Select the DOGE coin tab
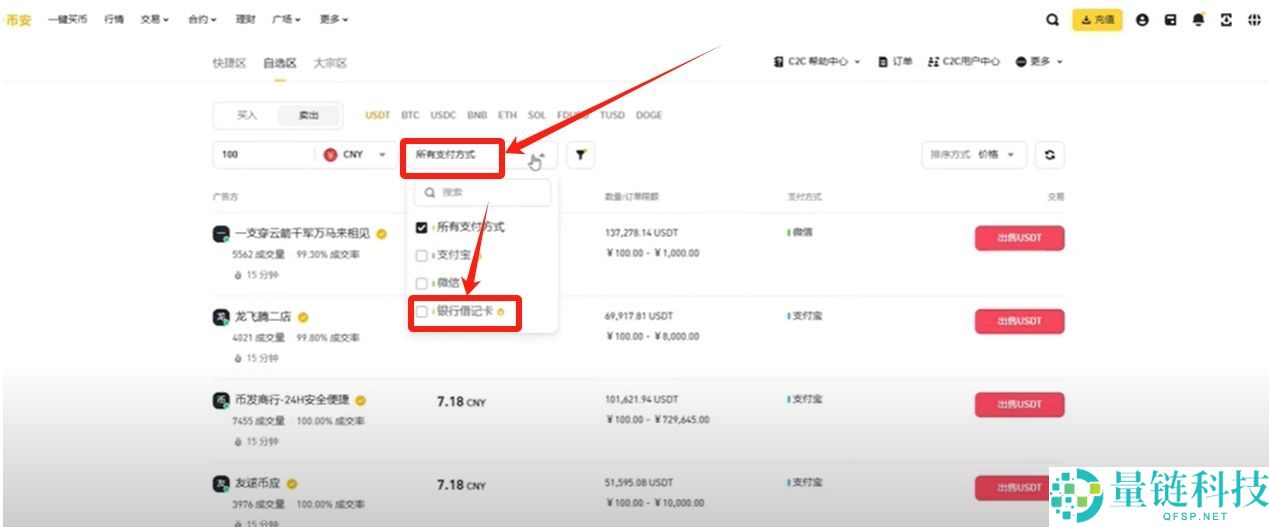 (649, 115)
